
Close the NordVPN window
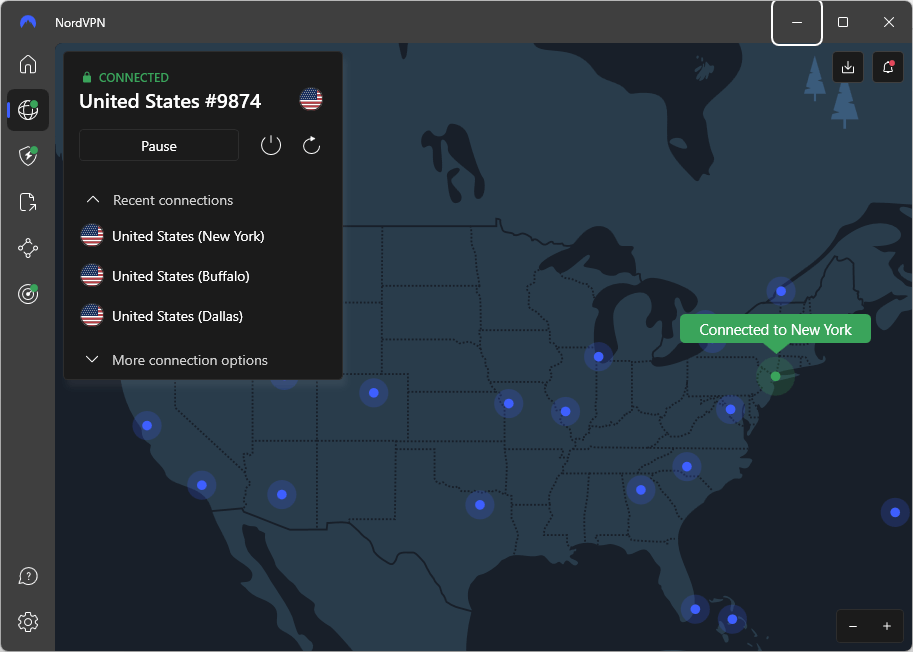click(x=889, y=22)
